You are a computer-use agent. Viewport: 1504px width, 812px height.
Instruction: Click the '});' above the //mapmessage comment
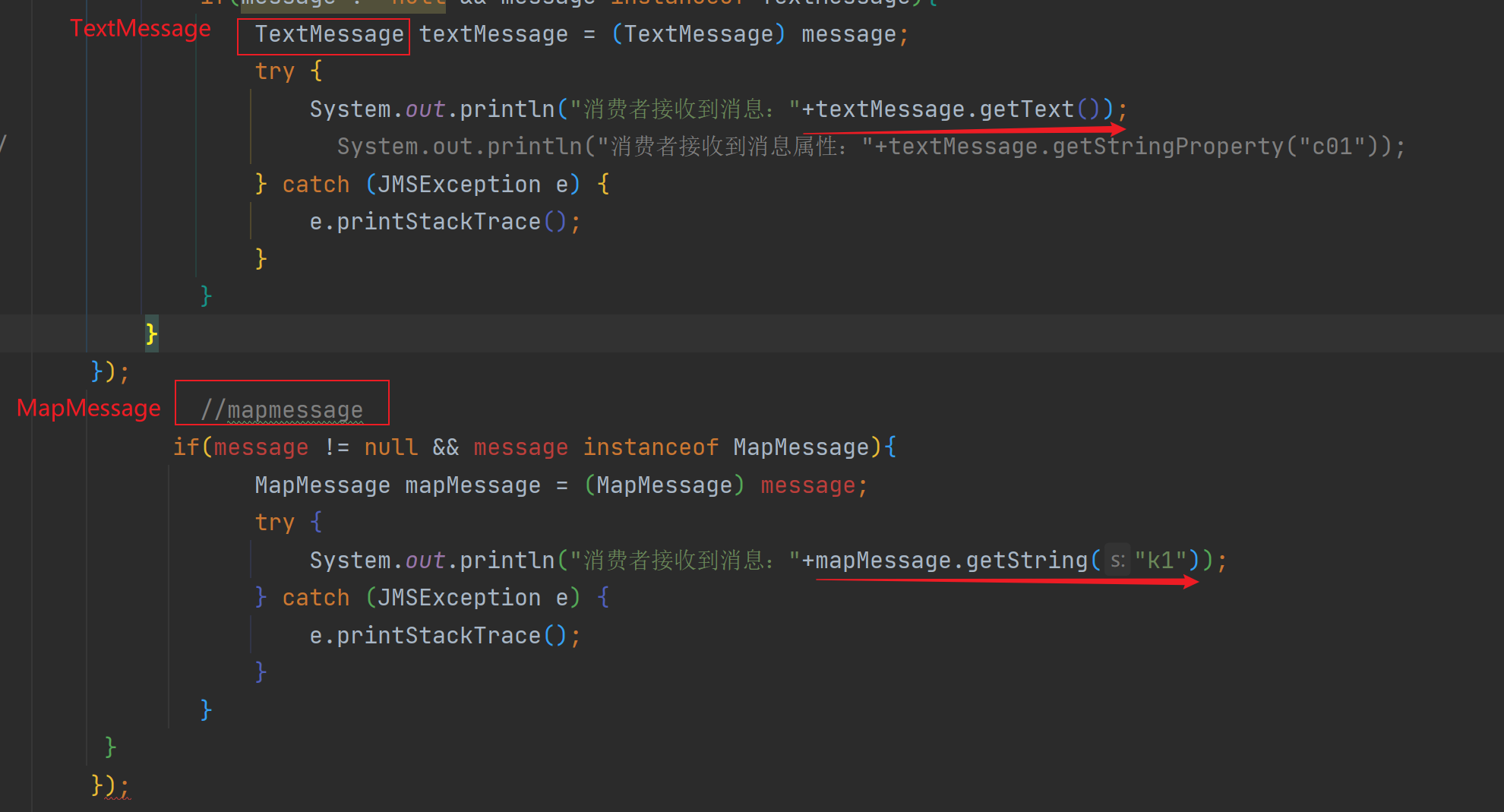pos(110,372)
